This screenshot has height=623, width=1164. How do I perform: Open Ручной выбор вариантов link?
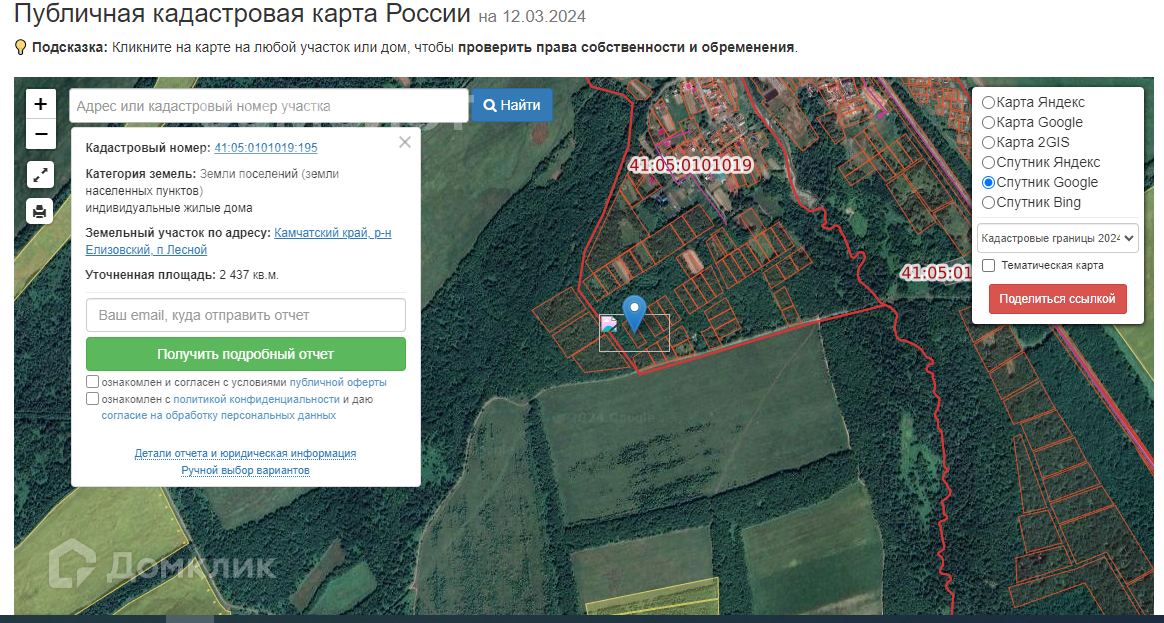click(x=246, y=471)
